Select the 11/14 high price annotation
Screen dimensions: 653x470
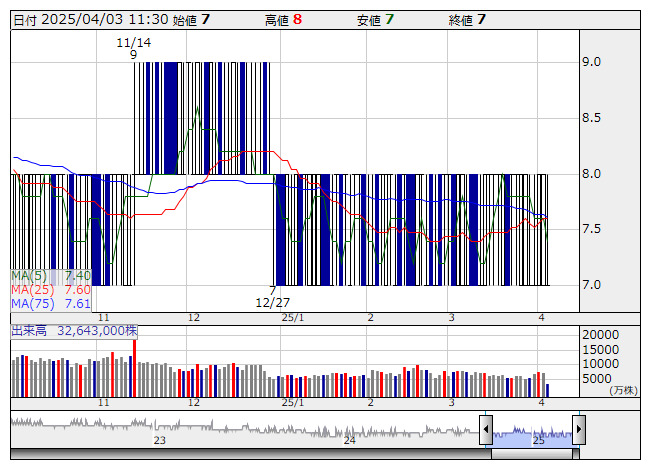[133, 48]
